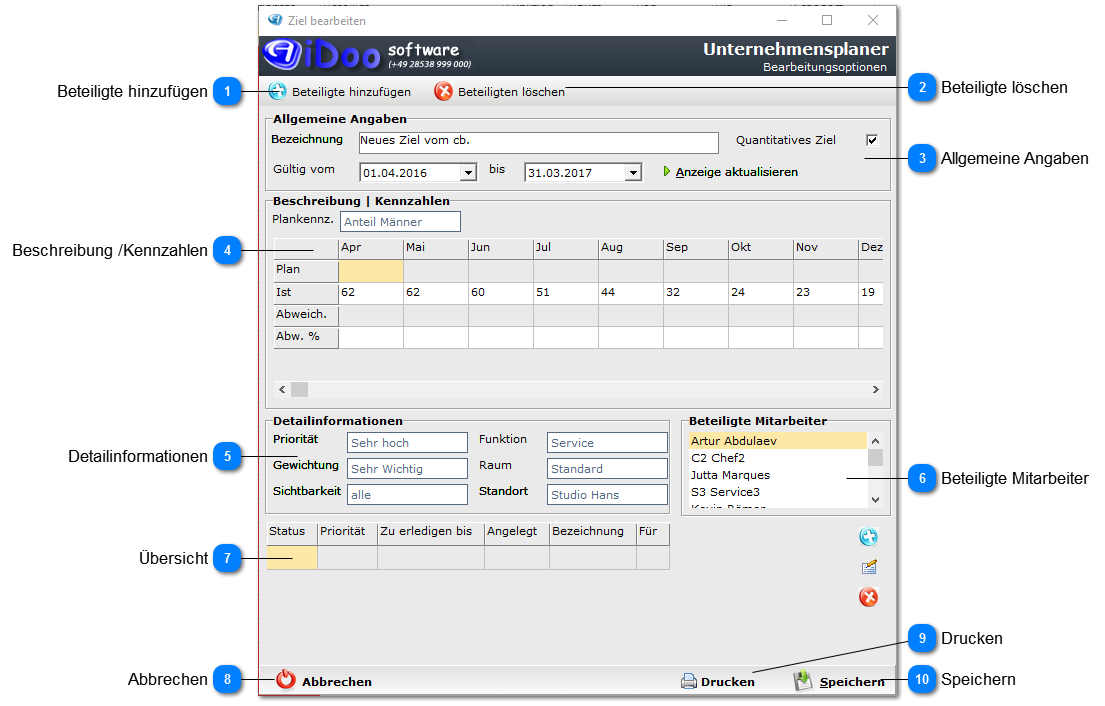Open the Gültig vom date dropdown
1105x706 pixels.
[x=469, y=173]
